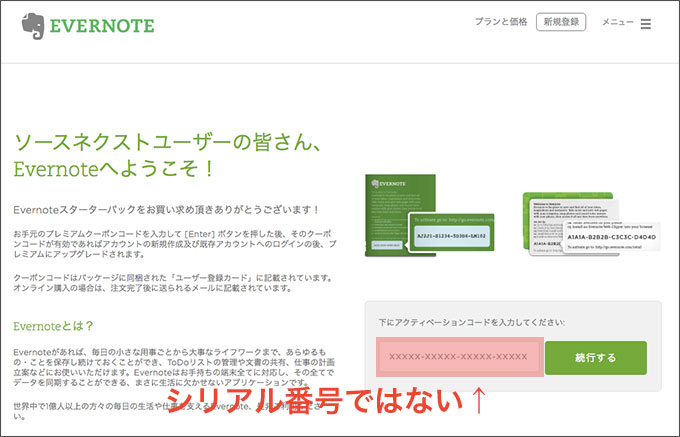Click the Evernoteスターターパック thank-you line
The height and width of the screenshot is (437, 680).
(166, 210)
